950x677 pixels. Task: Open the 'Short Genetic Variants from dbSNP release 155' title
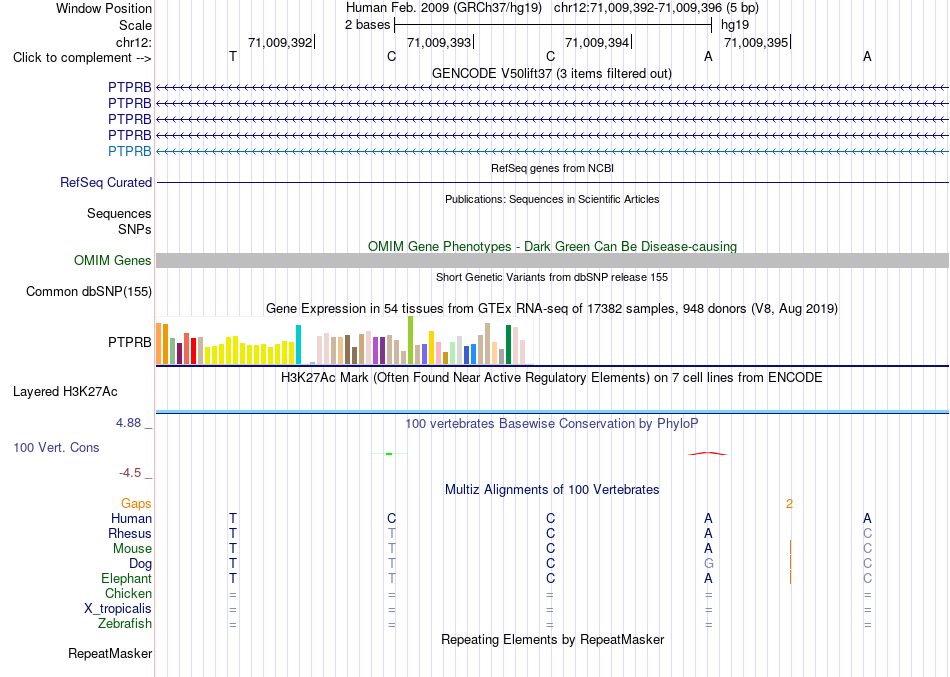(x=552, y=278)
